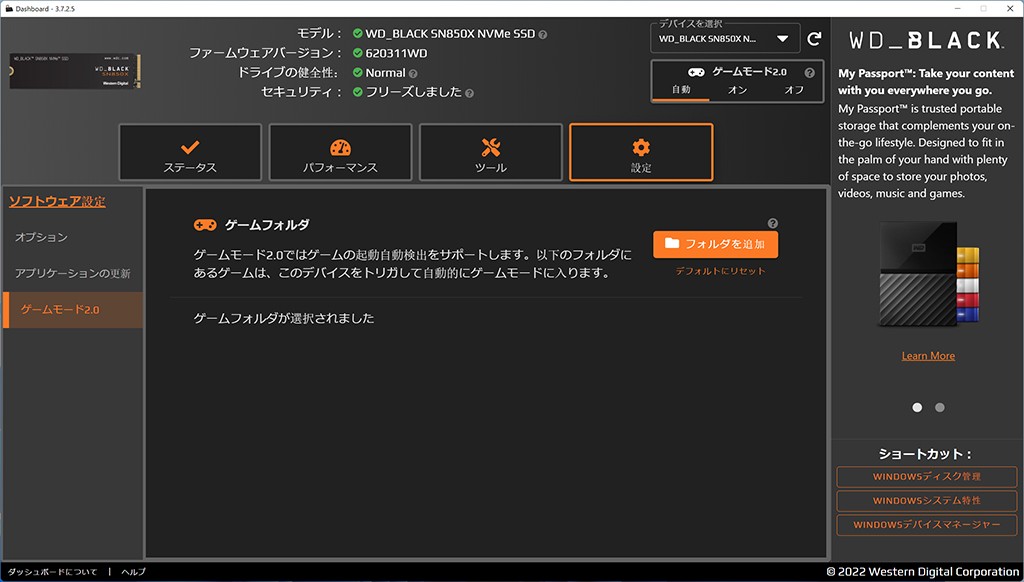
Task: Switch to second ad slide dot
Action: point(939,407)
